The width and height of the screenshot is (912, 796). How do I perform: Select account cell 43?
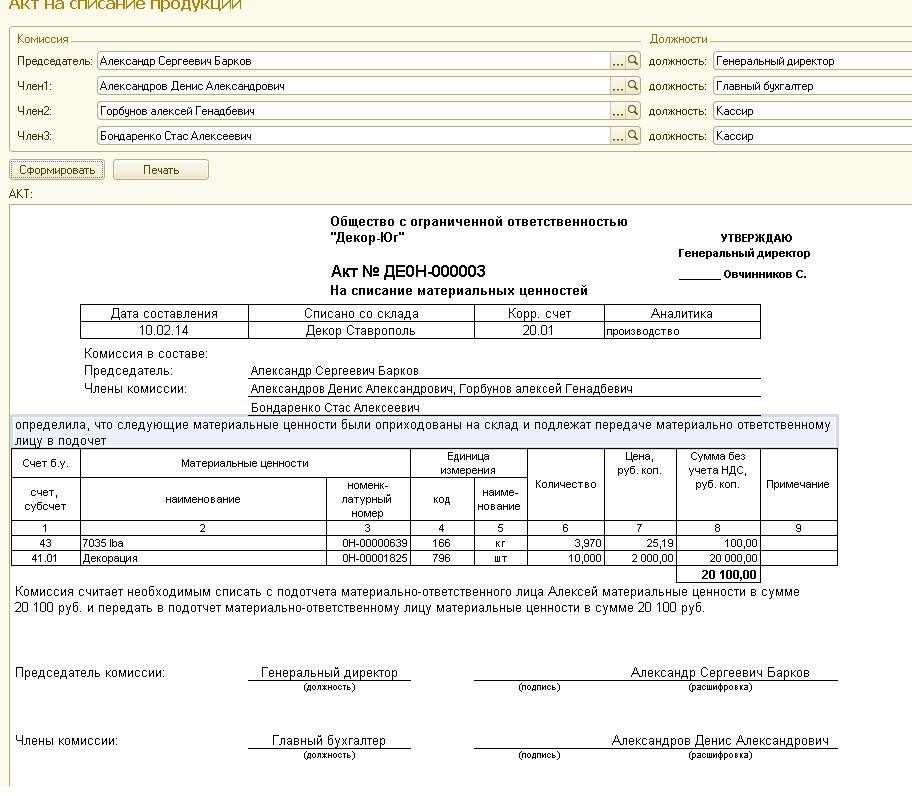45,543
